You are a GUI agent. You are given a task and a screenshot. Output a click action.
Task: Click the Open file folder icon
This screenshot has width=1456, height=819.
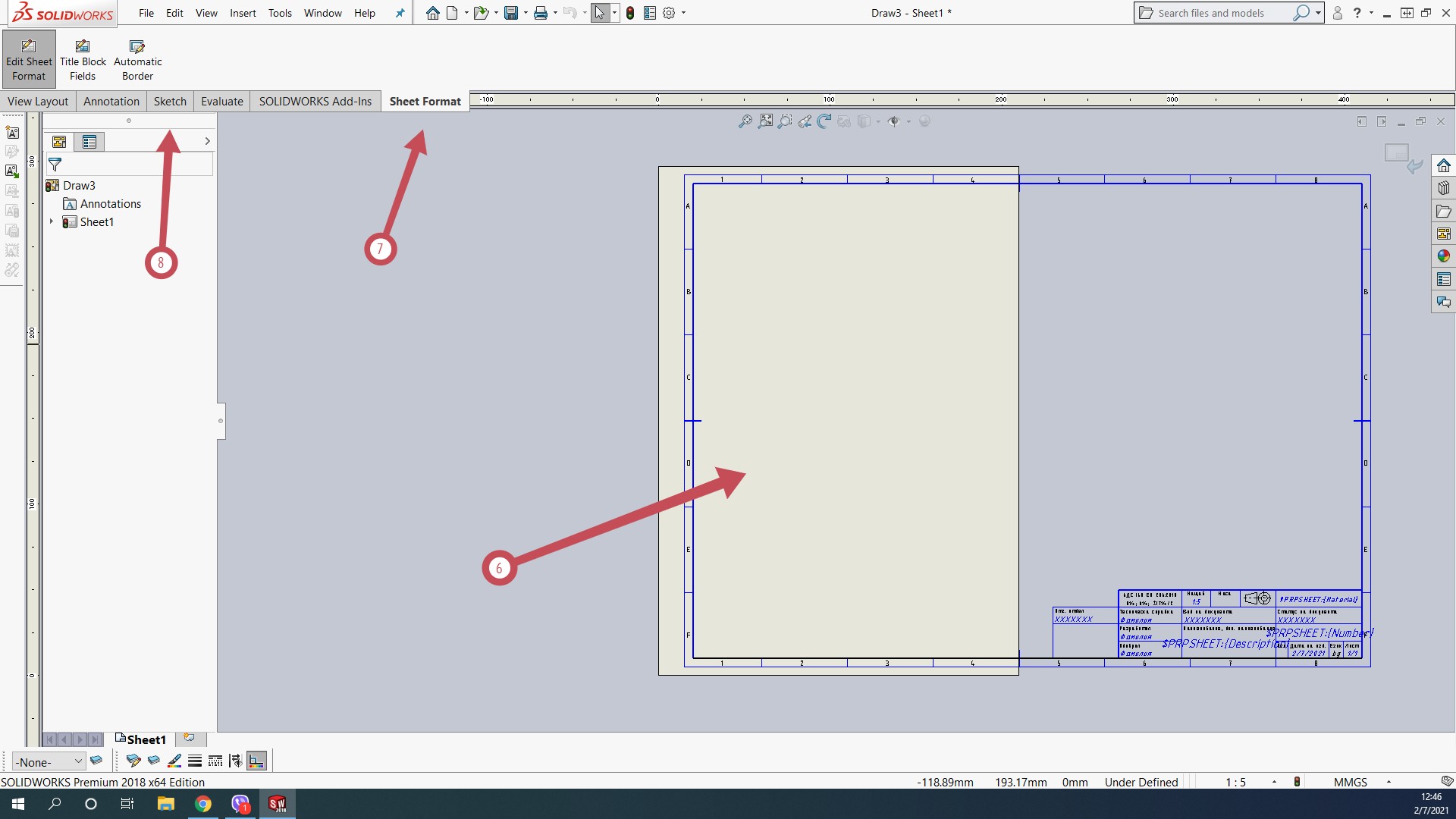point(481,13)
